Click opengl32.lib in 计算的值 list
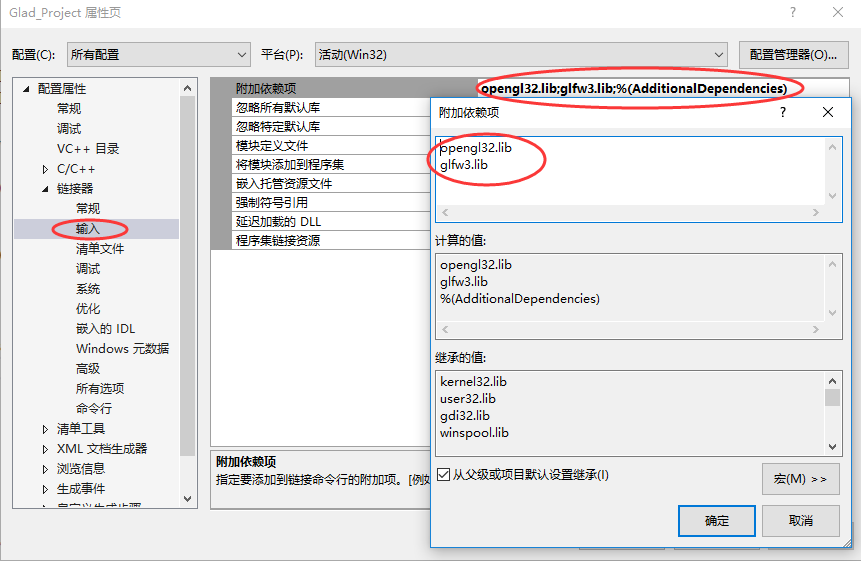 point(476,265)
